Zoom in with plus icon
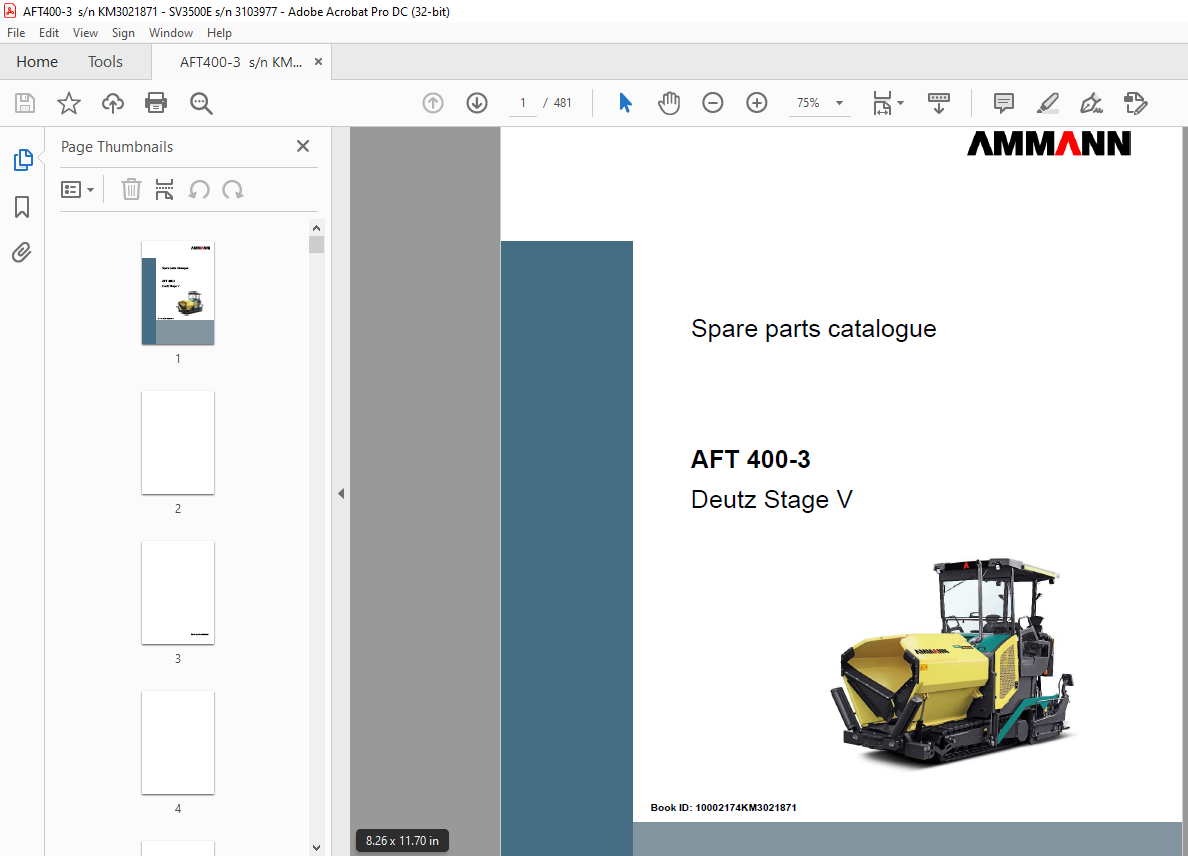1188x856 pixels. (757, 103)
